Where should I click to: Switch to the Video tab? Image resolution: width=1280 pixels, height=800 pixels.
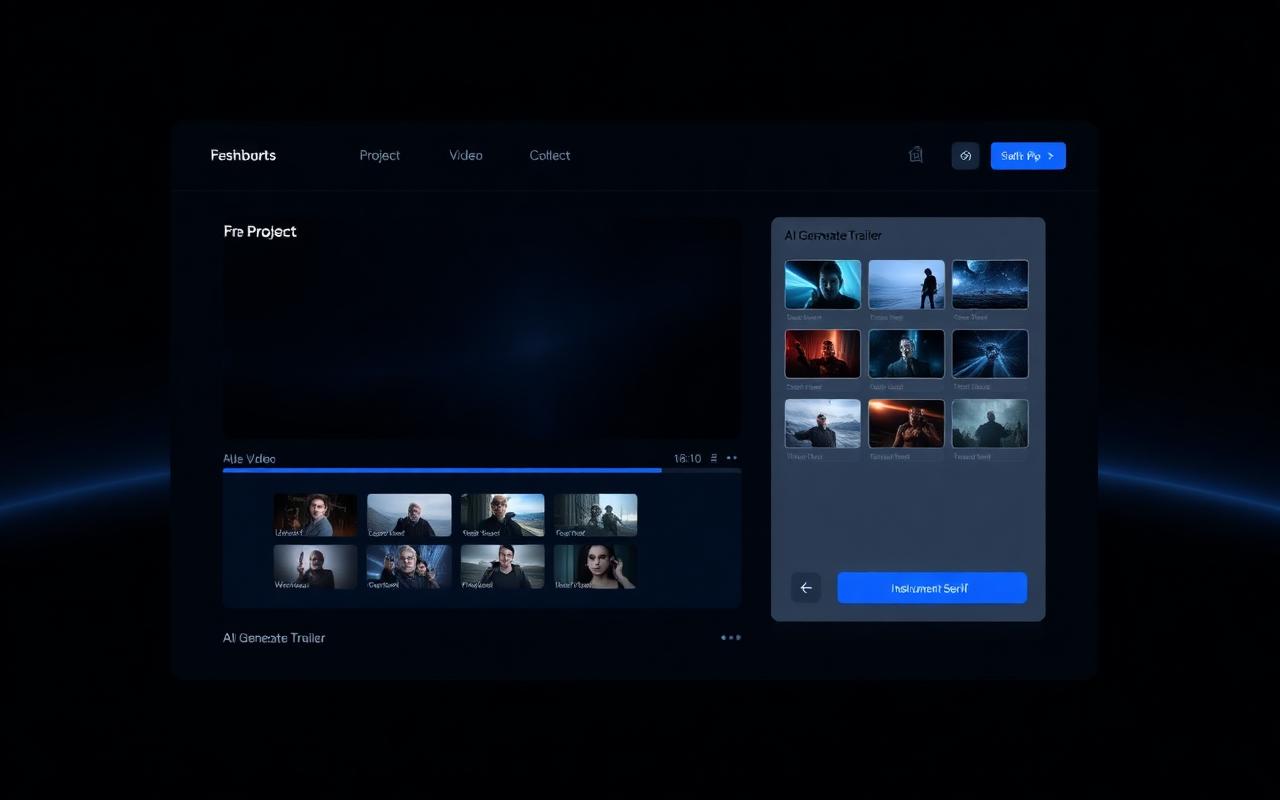click(466, 155)
